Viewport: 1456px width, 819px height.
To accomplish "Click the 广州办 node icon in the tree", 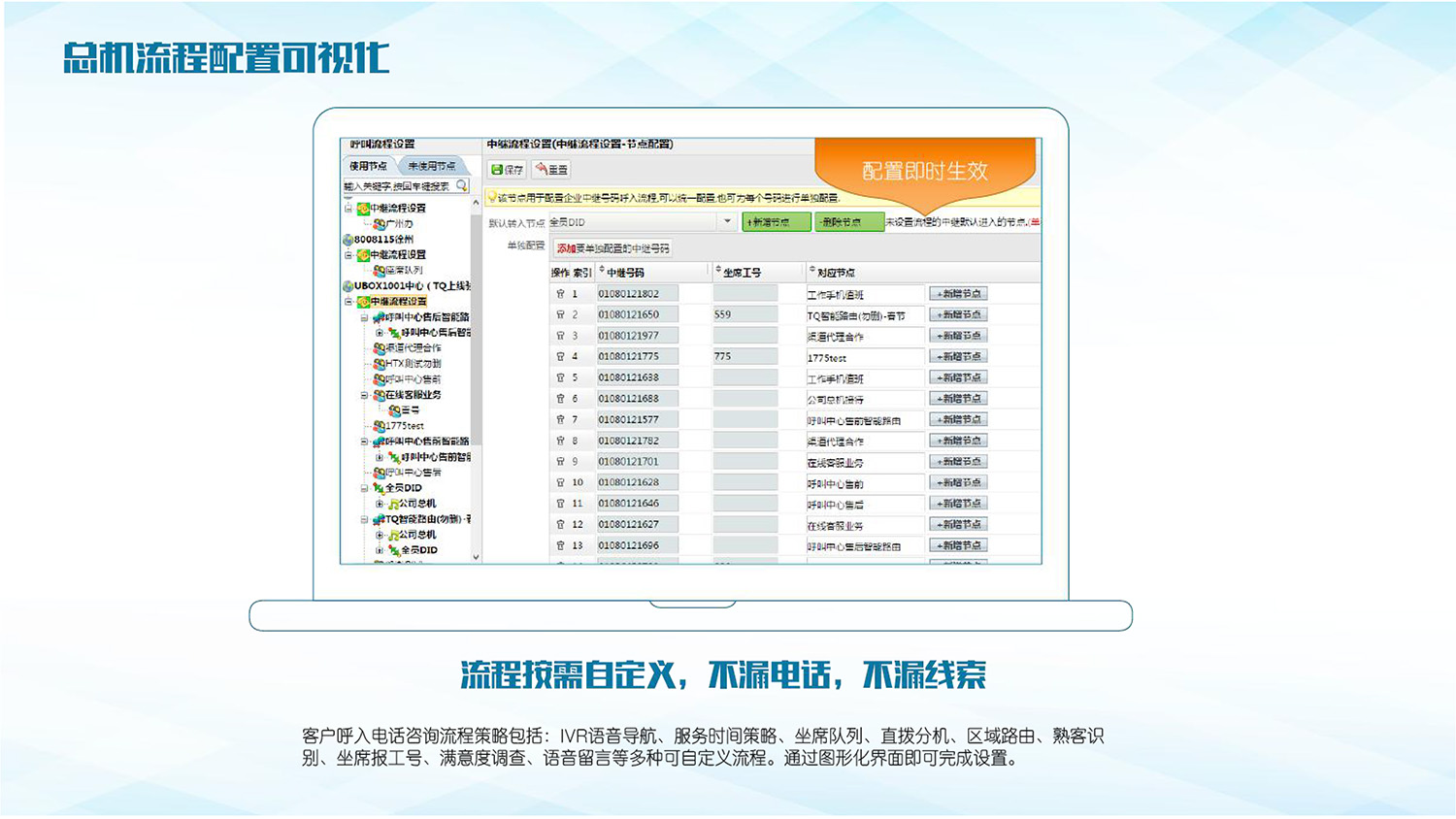I will 379,224.
